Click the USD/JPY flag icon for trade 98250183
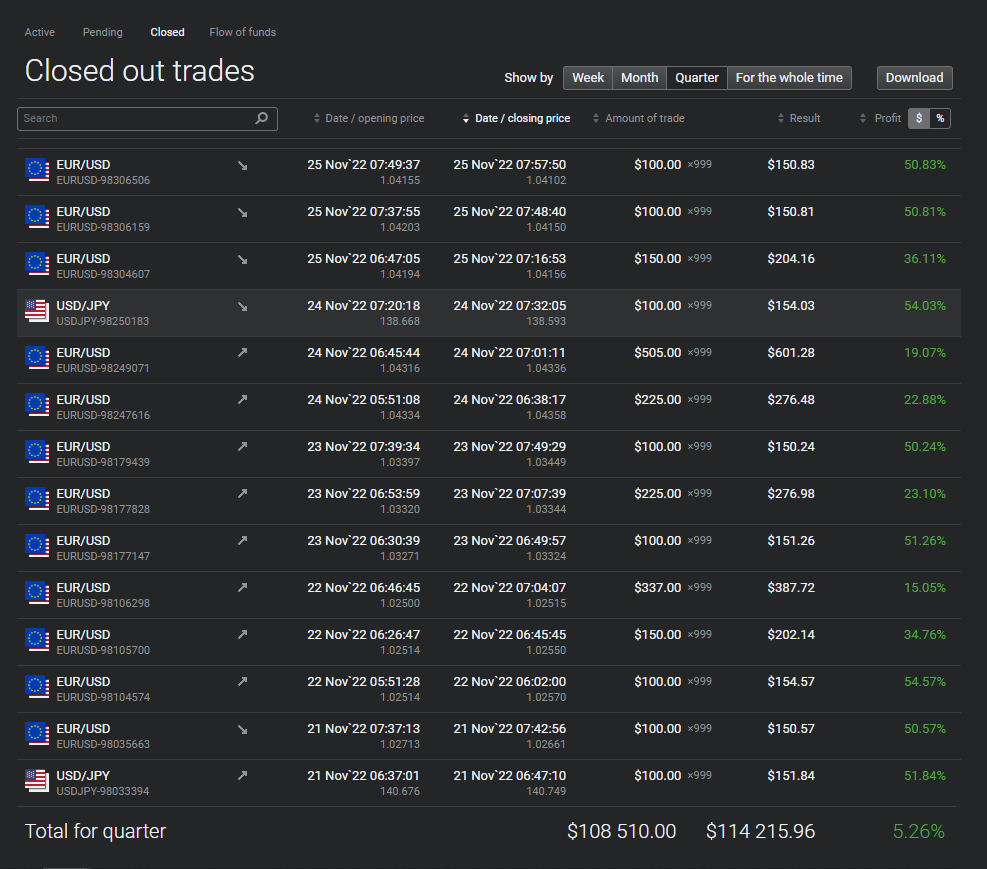 pos(37,311)
